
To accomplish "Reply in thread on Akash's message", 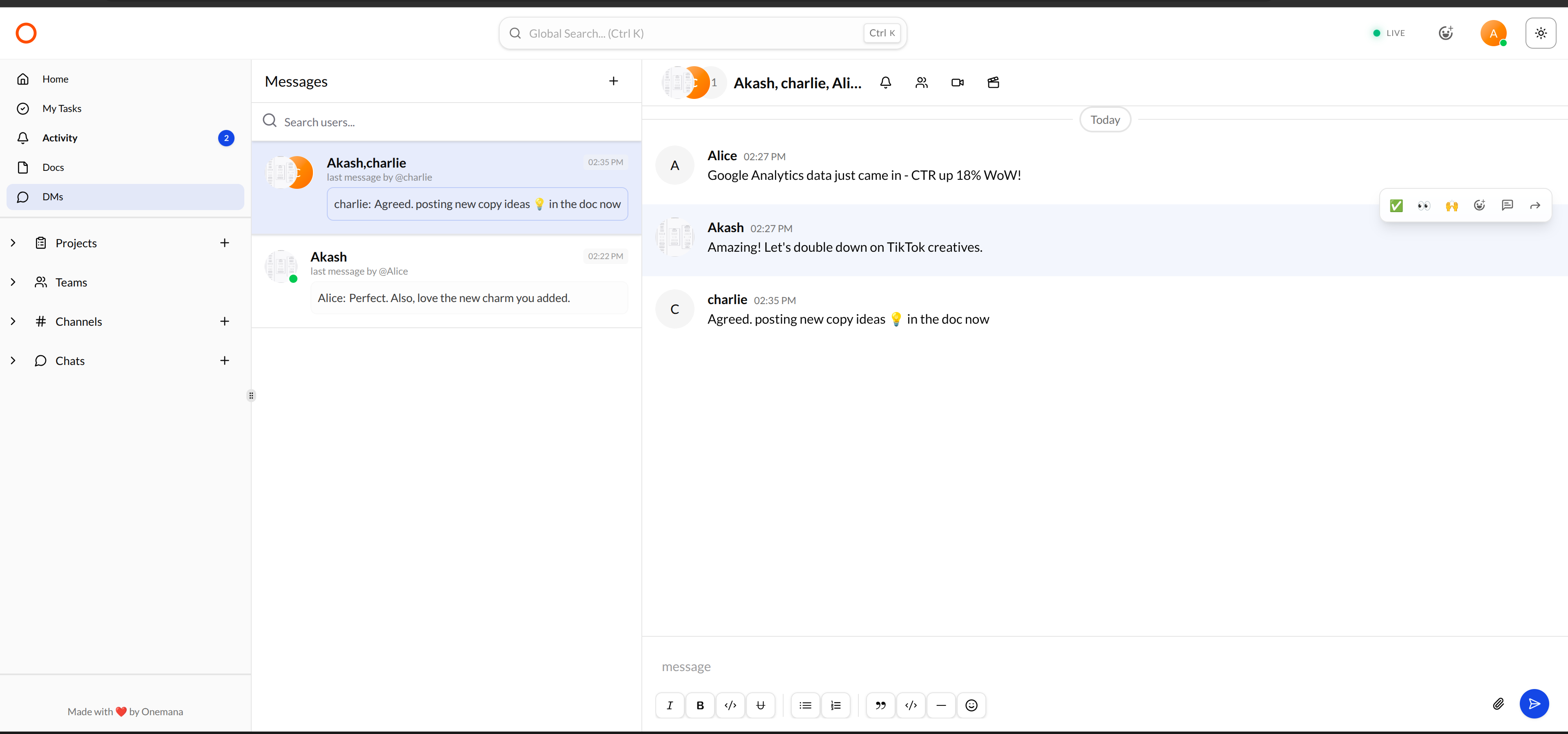I will pyautogui.click(x=1507, y=205).
